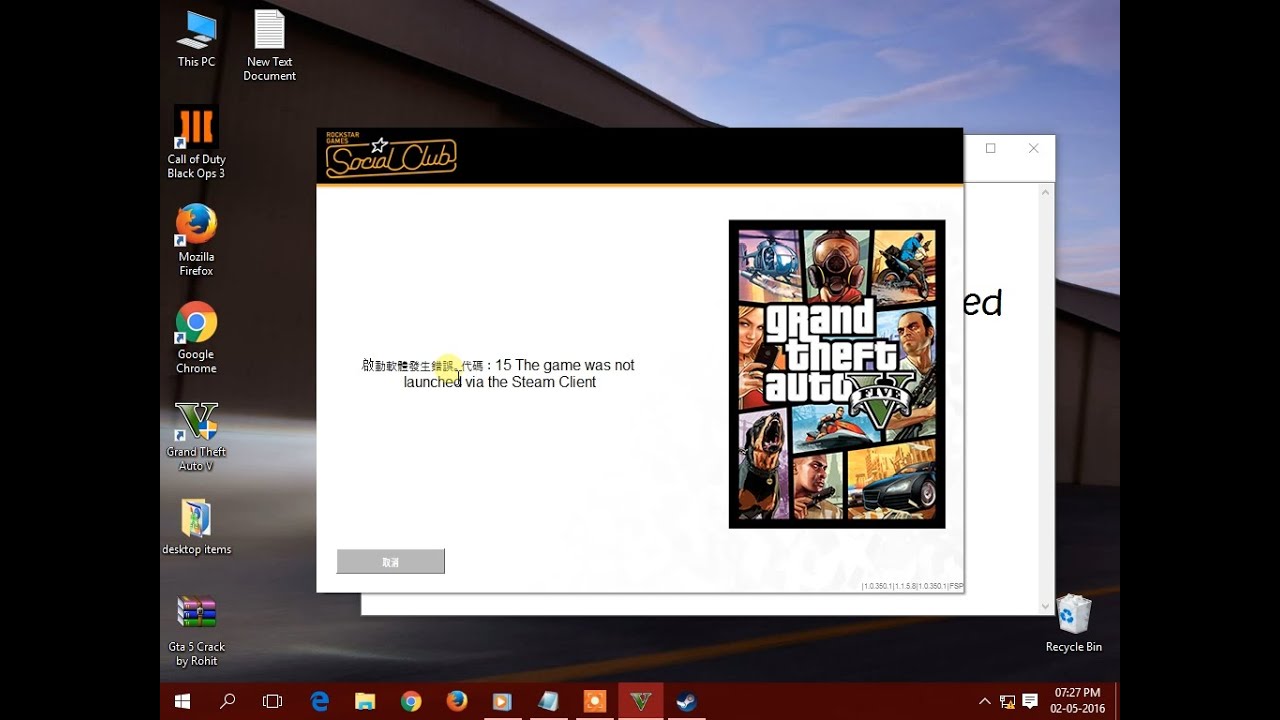Open Google Chrome from taskbar
The width and height of the screenshot is (1280, 720).
411,701
